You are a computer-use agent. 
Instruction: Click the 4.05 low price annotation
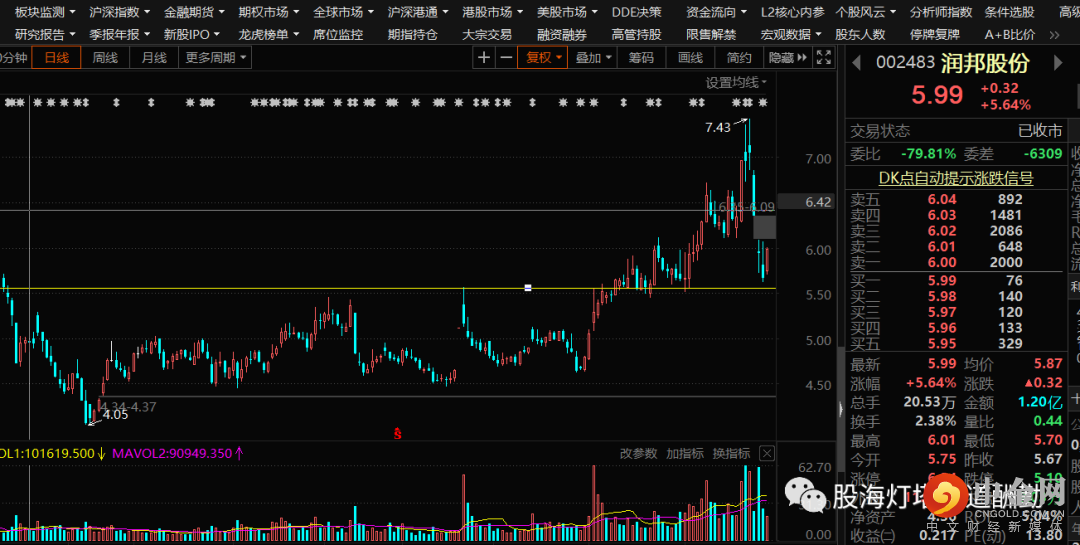[115, 415]
